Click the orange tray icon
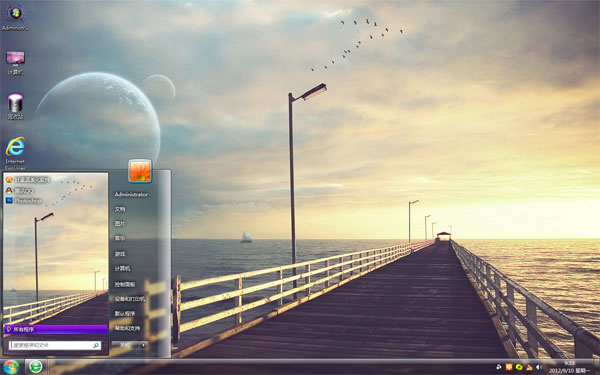The height and width of the screenshot is (375, 600). click(509, 367)
